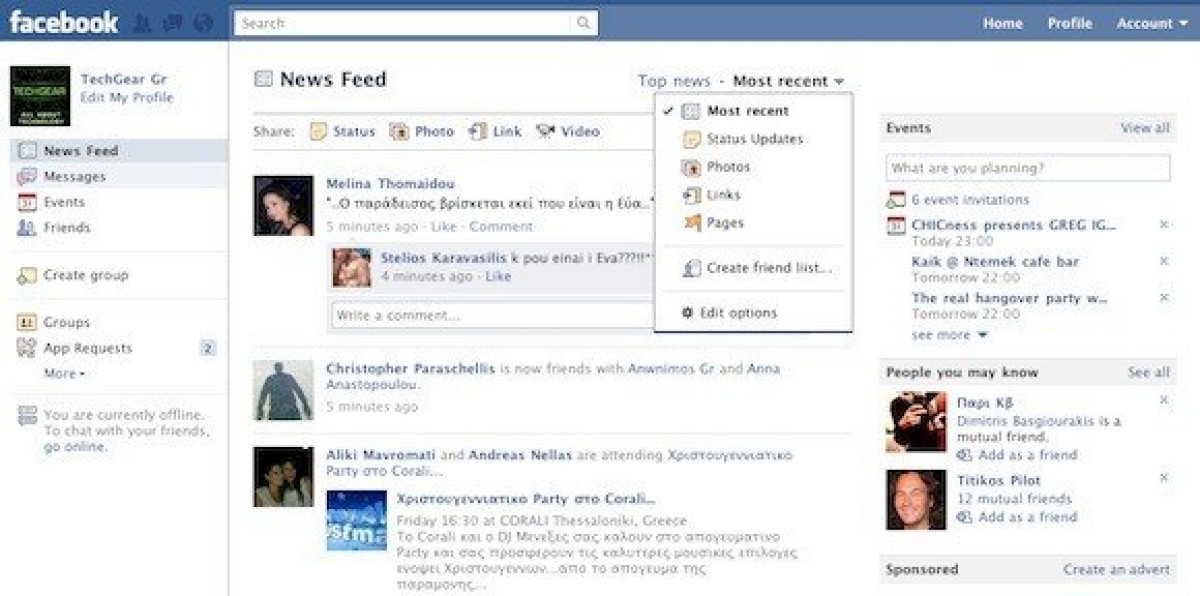This screenshot has width=1200, height=596.
Task: Open friend requests icon in top bar
Action: (x=143, y=23)
